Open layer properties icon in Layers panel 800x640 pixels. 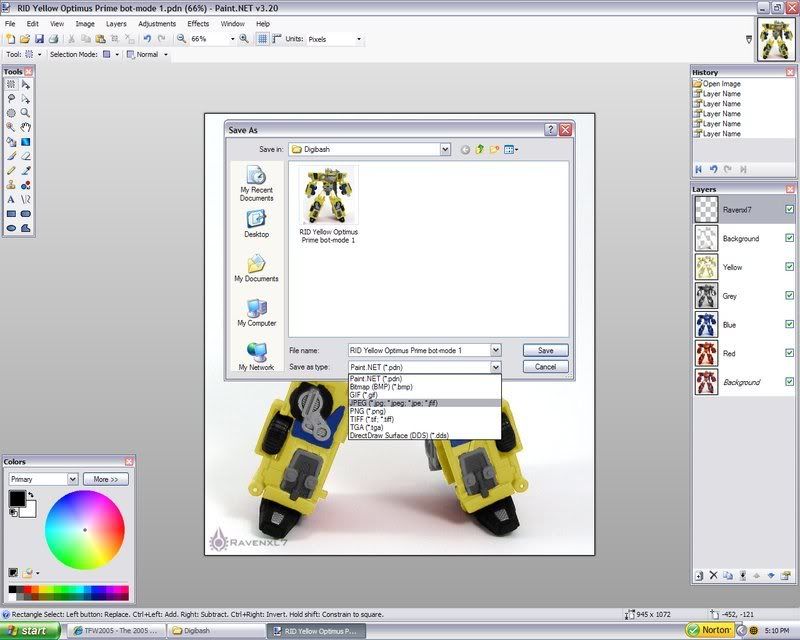(x=786, y=576)
